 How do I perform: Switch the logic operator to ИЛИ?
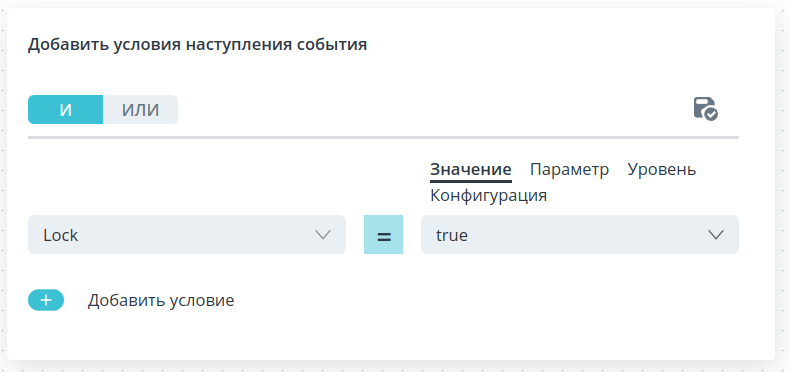pos(141,109)
